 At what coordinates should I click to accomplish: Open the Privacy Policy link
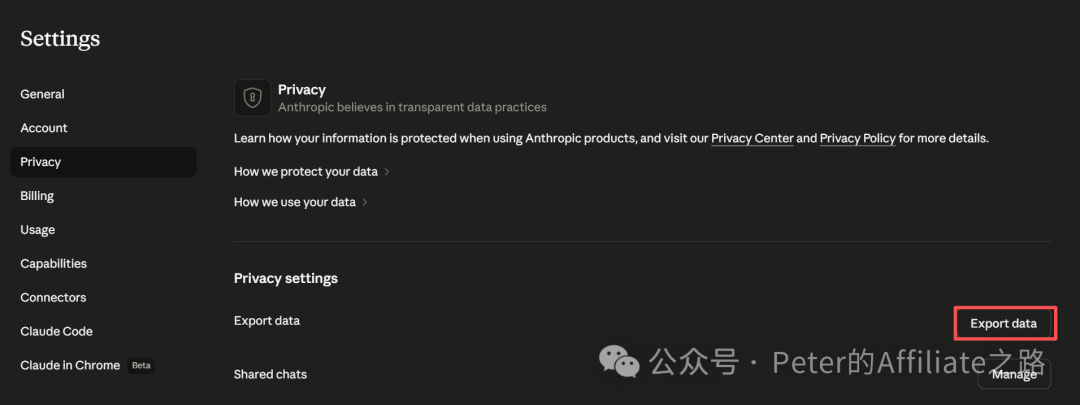857,138
